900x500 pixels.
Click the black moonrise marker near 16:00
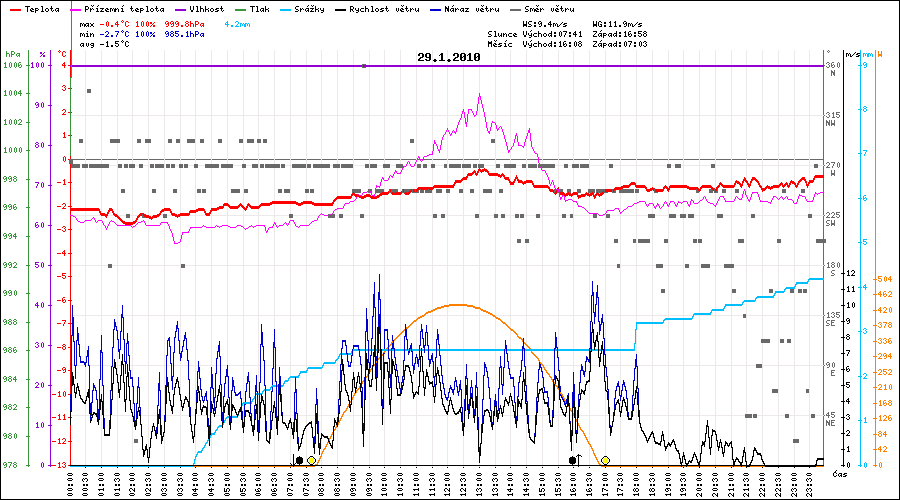573,460
